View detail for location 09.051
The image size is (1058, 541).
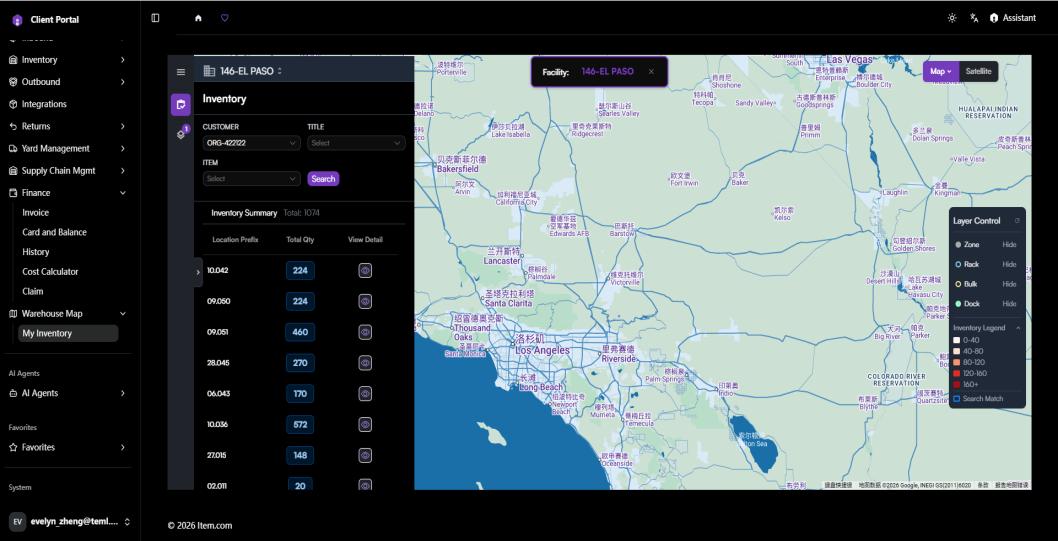click(x=365, y=332)
